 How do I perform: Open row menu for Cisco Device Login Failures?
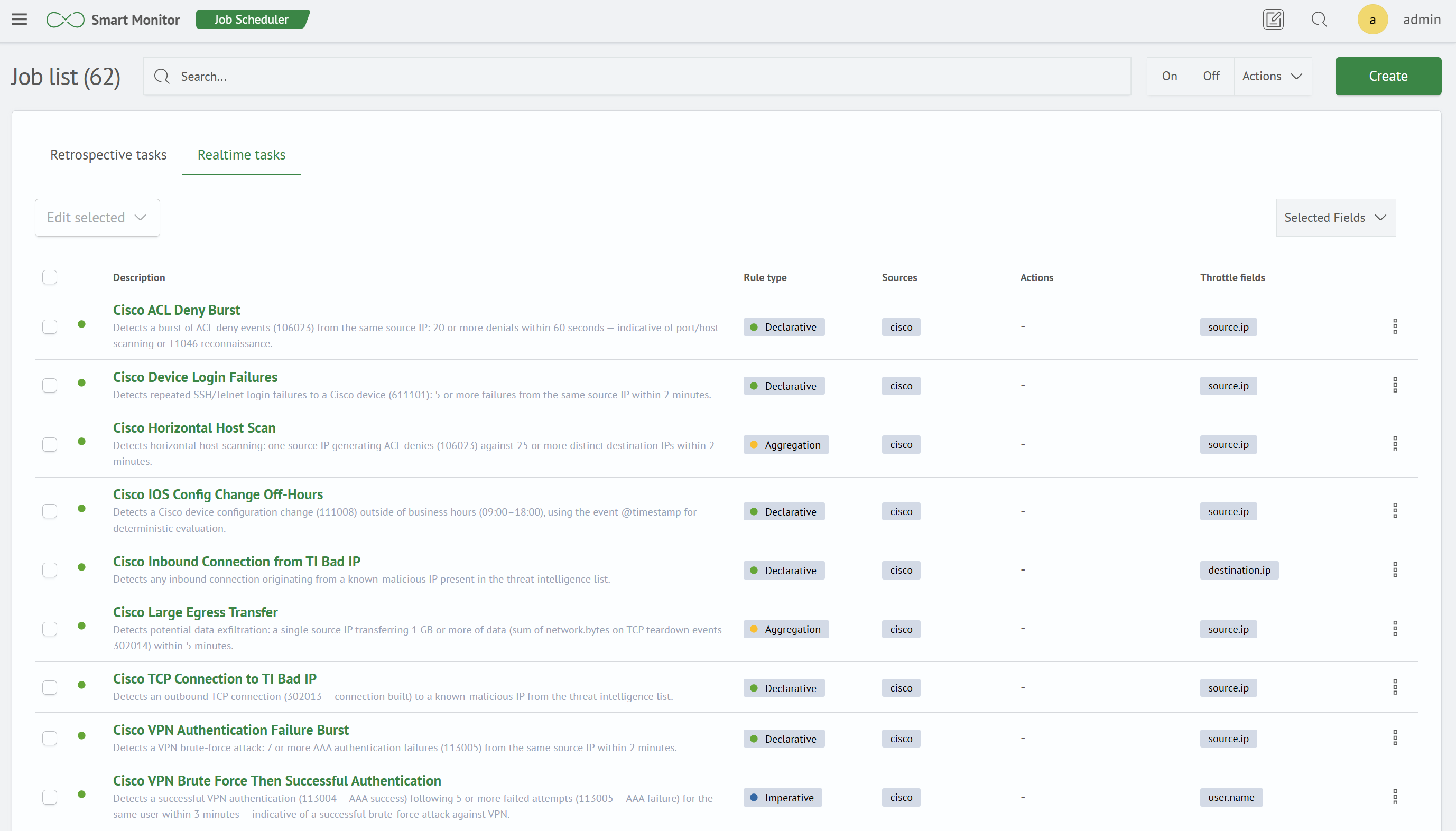(1395, 385)
